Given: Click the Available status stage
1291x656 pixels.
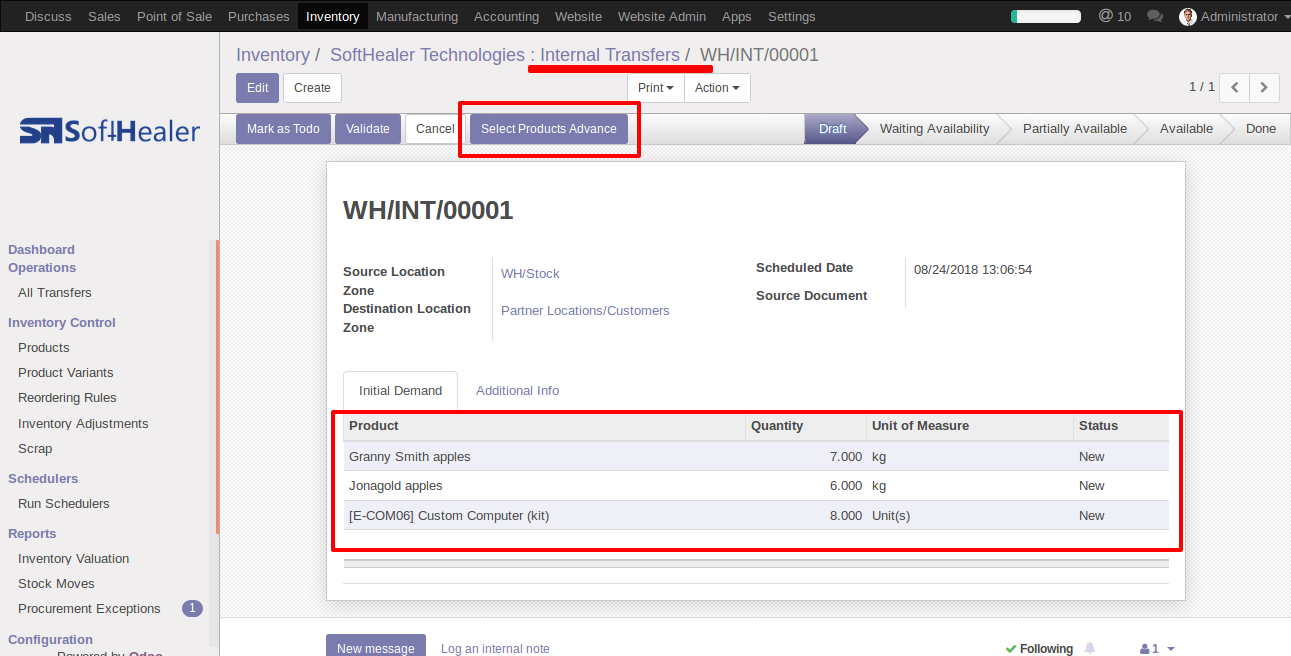Looking at the screenshot, I should click(1186, 129).
